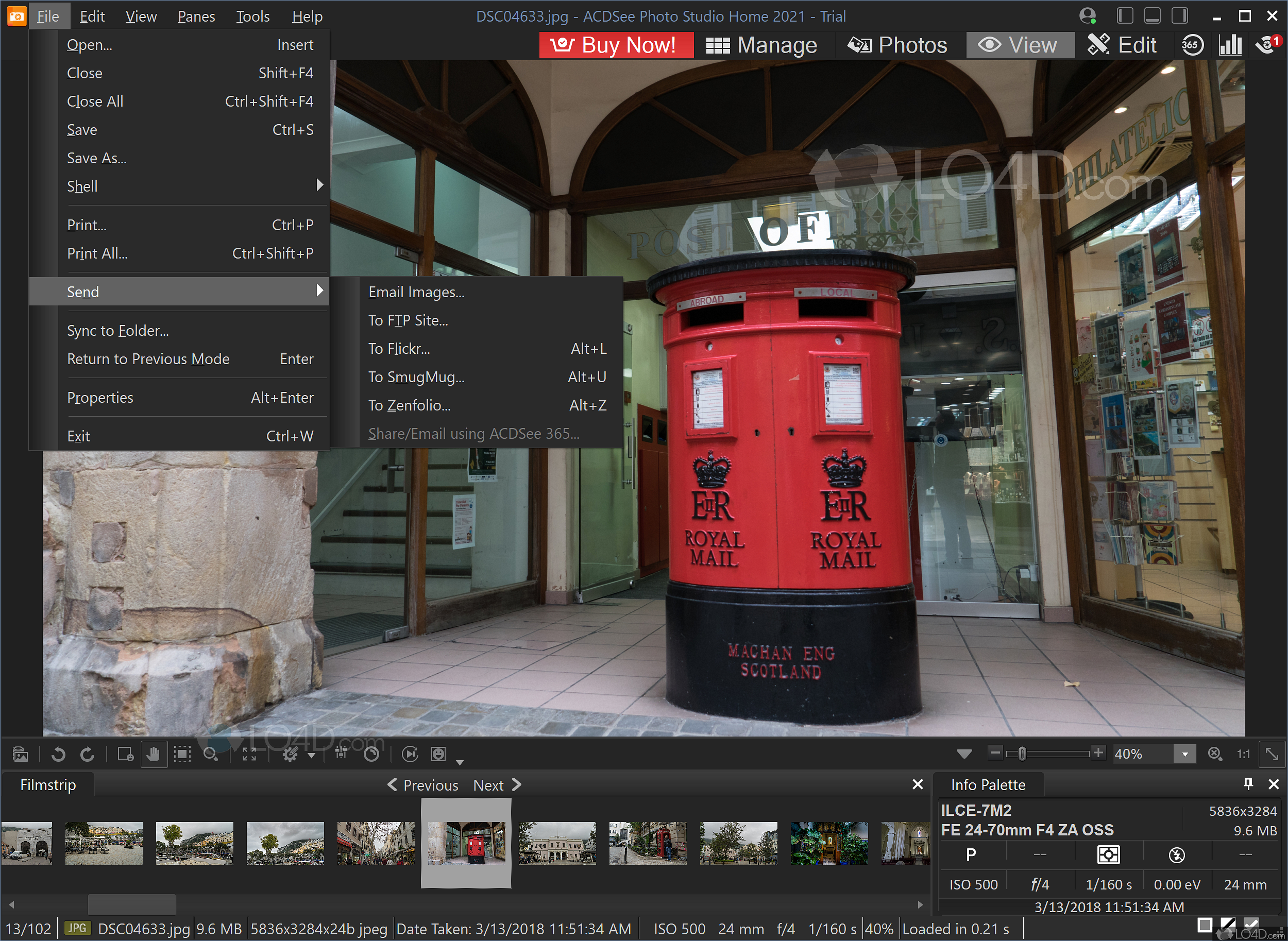Open the ACDSee 365 icon
The image size is (1288, 941).
point(1192,45)
